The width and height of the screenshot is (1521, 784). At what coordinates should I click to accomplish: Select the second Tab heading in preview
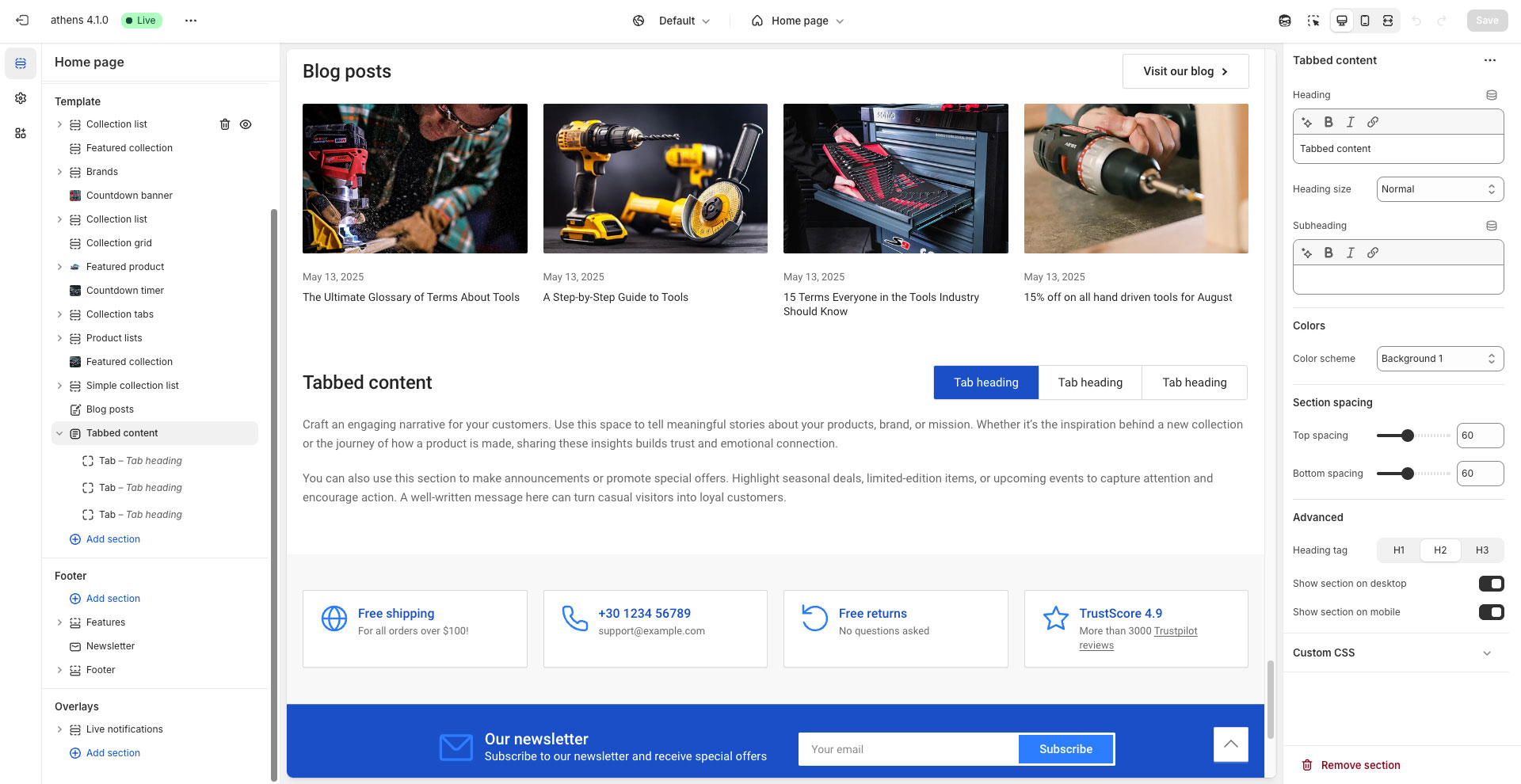[x=1090, y=382]
